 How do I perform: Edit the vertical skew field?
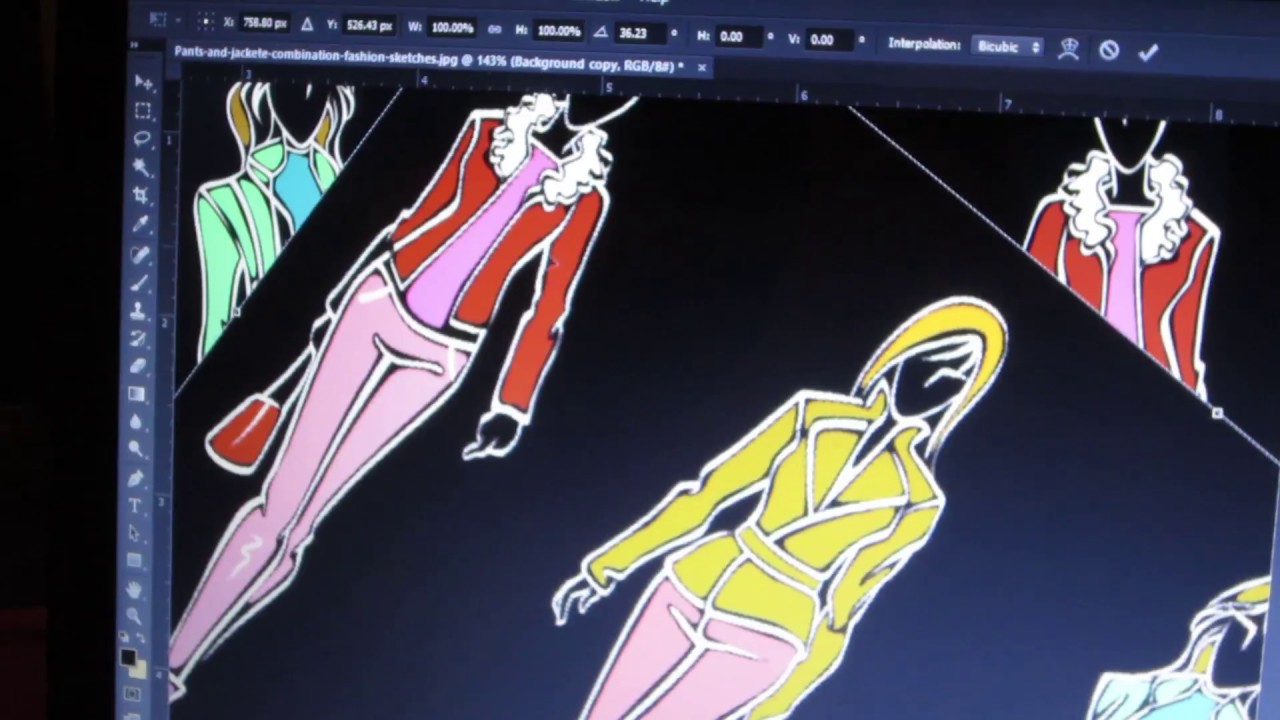pyautogui.click(x=829, y=39)
